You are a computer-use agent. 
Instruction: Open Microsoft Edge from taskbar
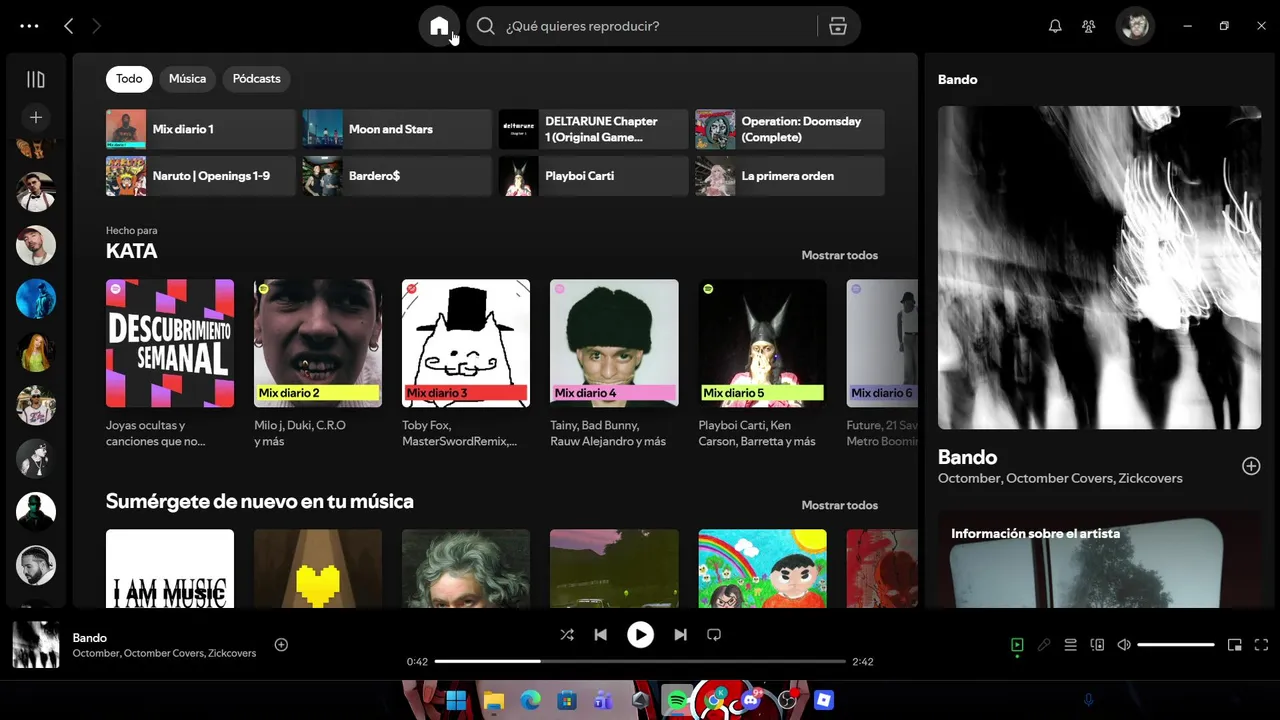[x=530, y=700]
